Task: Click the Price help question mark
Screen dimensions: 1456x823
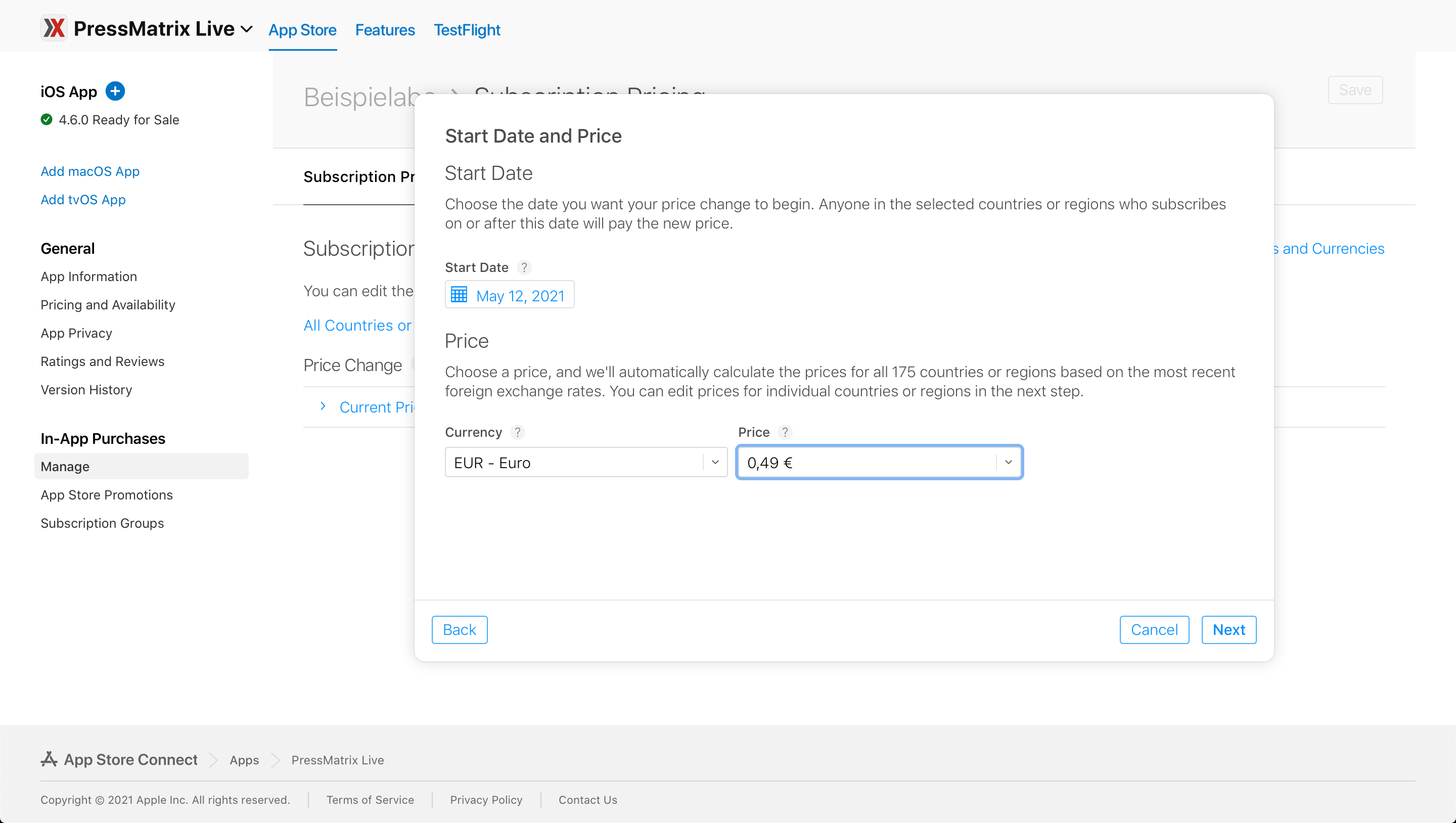Action: tap(785, 432)
